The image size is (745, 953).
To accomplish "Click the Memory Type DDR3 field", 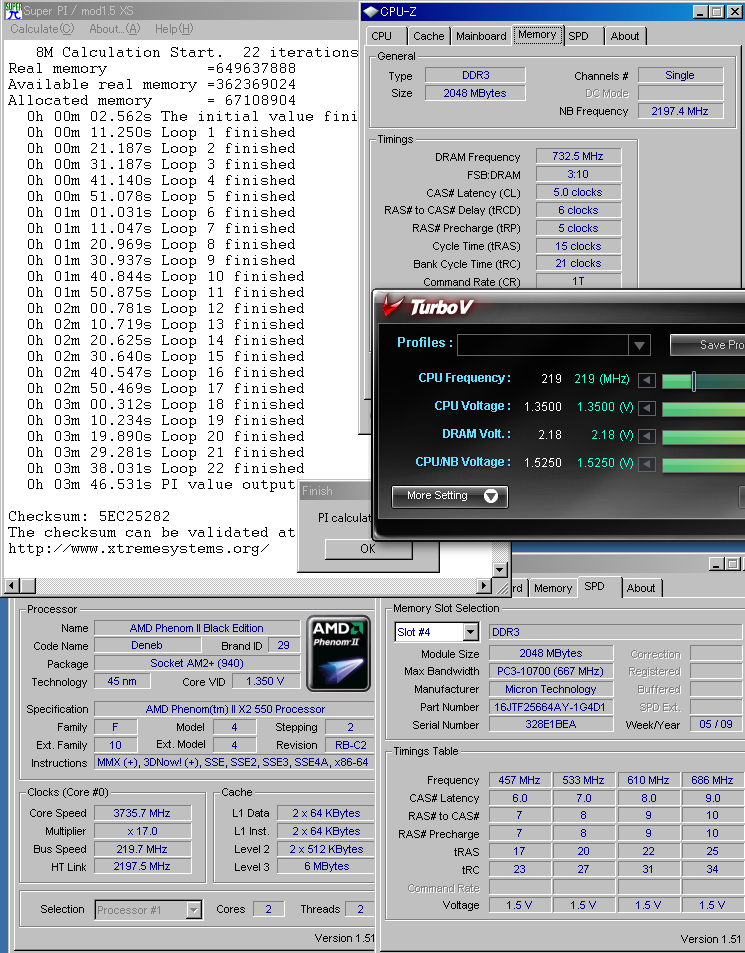I will coord(475,75).
